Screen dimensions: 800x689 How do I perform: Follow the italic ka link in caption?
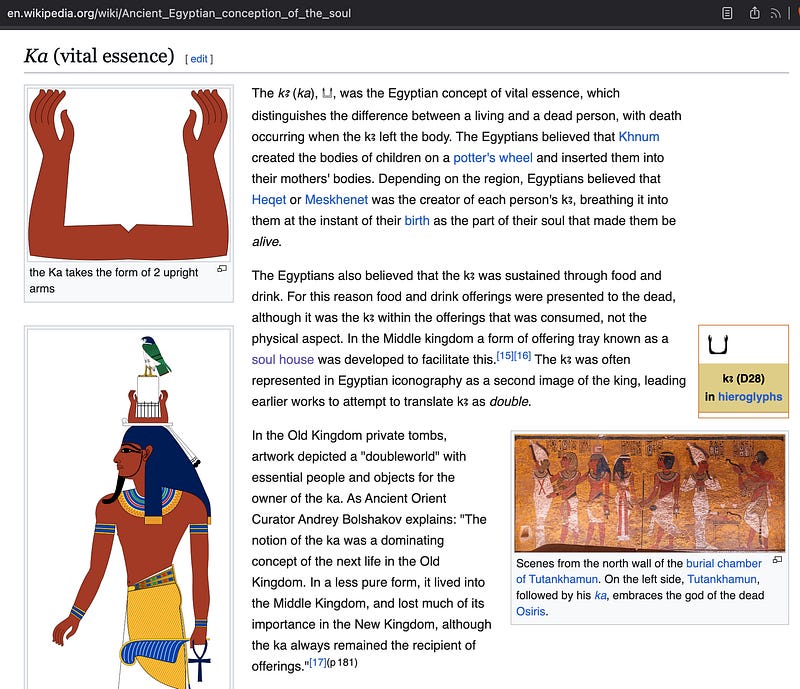point(601,595)
